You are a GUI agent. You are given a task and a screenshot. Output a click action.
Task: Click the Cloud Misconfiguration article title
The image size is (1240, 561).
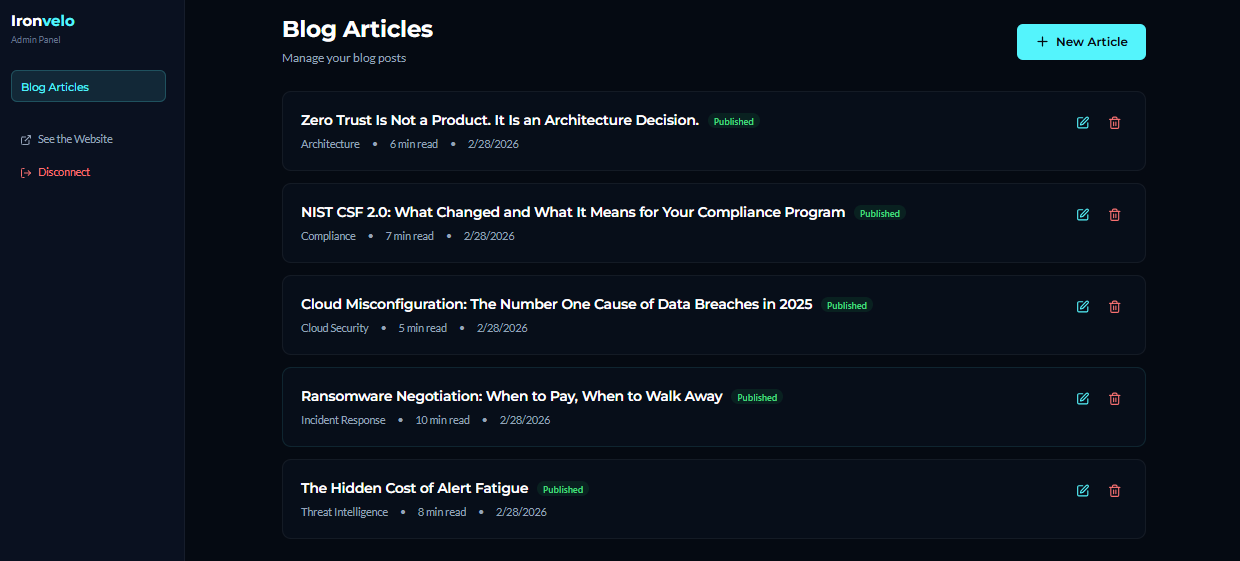(x=557, y=304)
